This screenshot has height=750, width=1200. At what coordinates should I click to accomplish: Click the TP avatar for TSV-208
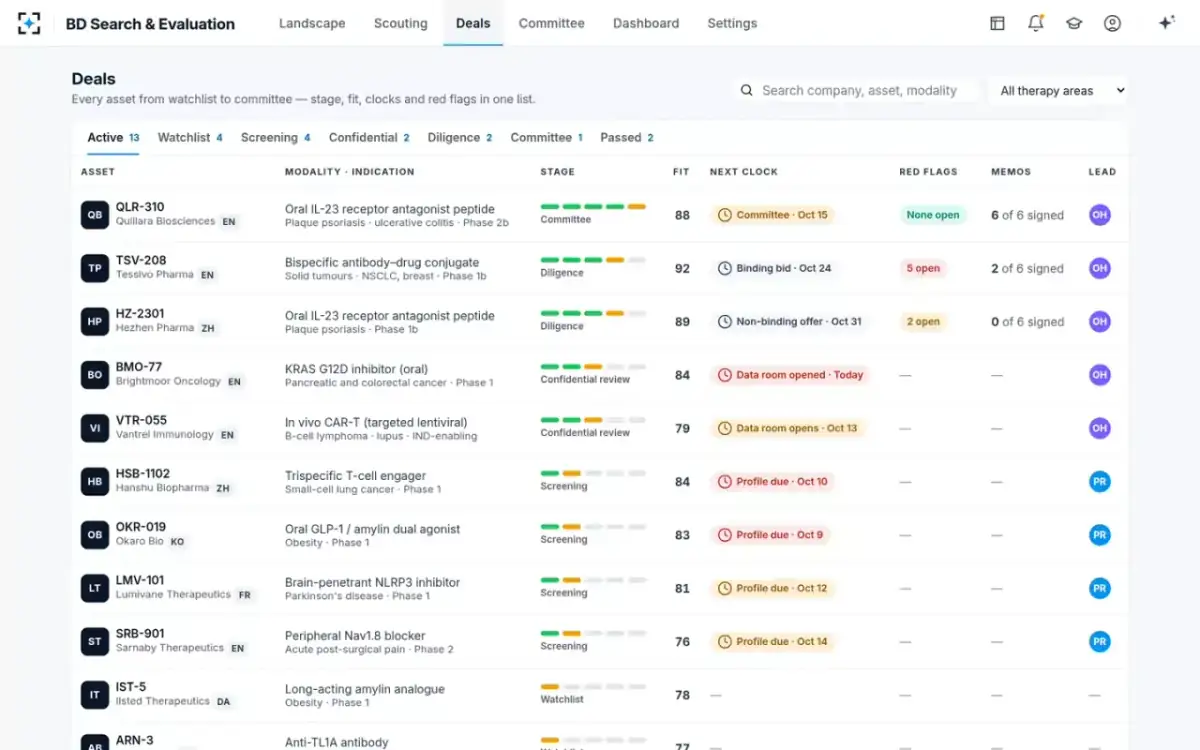(95, 268)
